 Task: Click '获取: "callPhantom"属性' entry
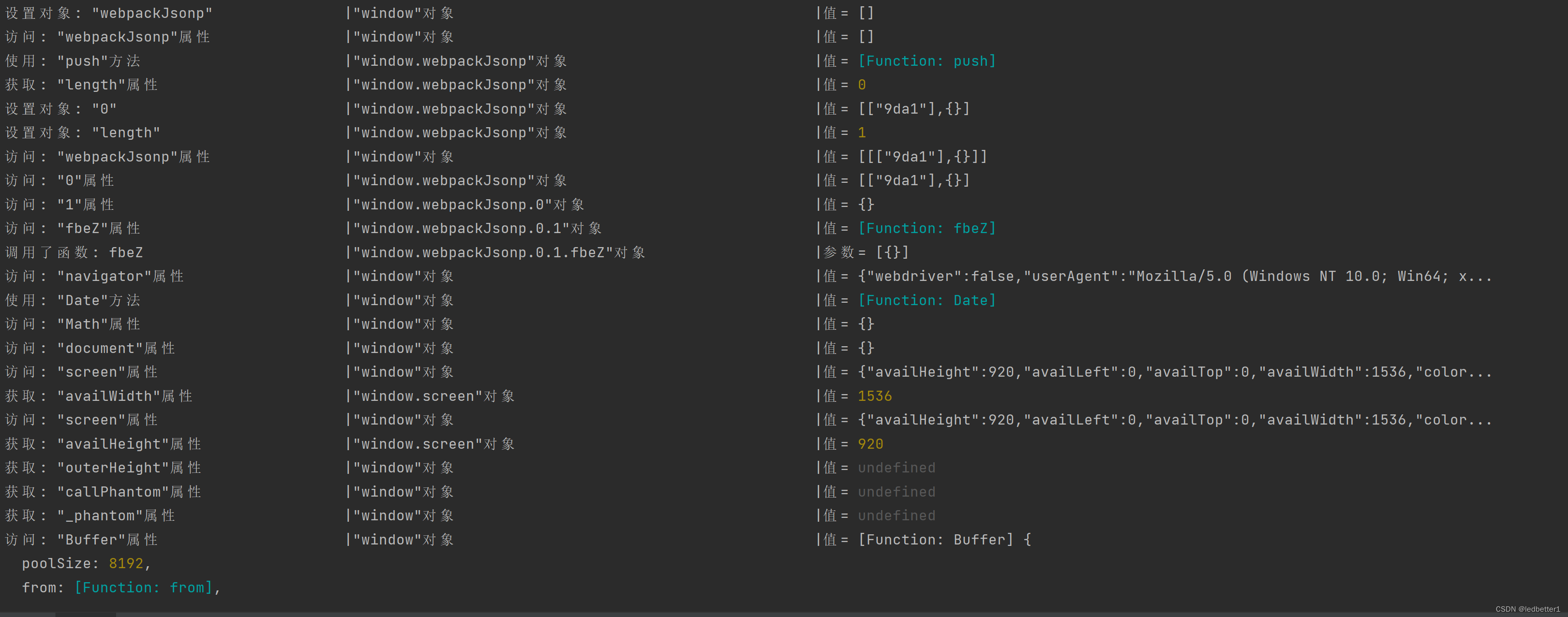pyautogui.click(x=104, y=492)
